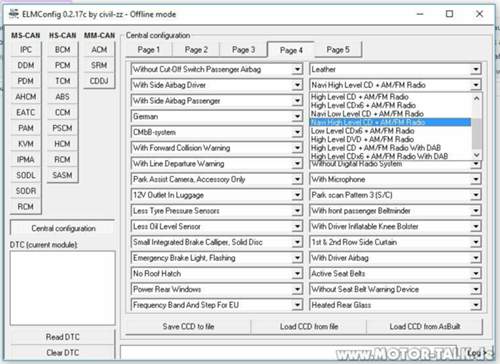
Task: Expand the Active Seat Belts dropdown
Action: [476, 274]
